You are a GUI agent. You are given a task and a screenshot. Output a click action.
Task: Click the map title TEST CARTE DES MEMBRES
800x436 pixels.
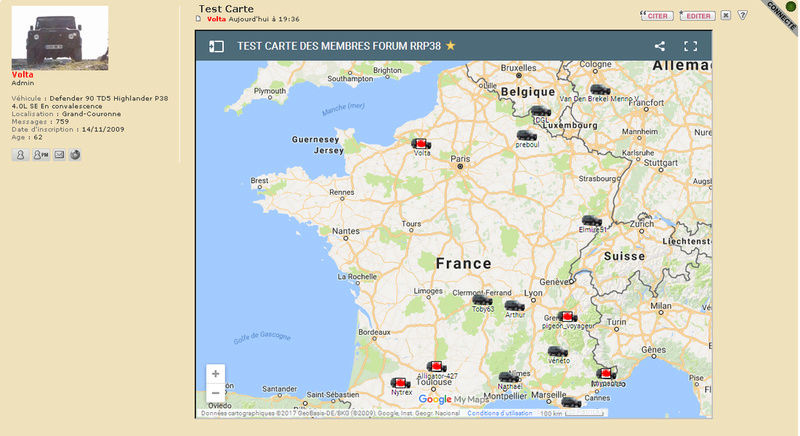coord(339,46)
